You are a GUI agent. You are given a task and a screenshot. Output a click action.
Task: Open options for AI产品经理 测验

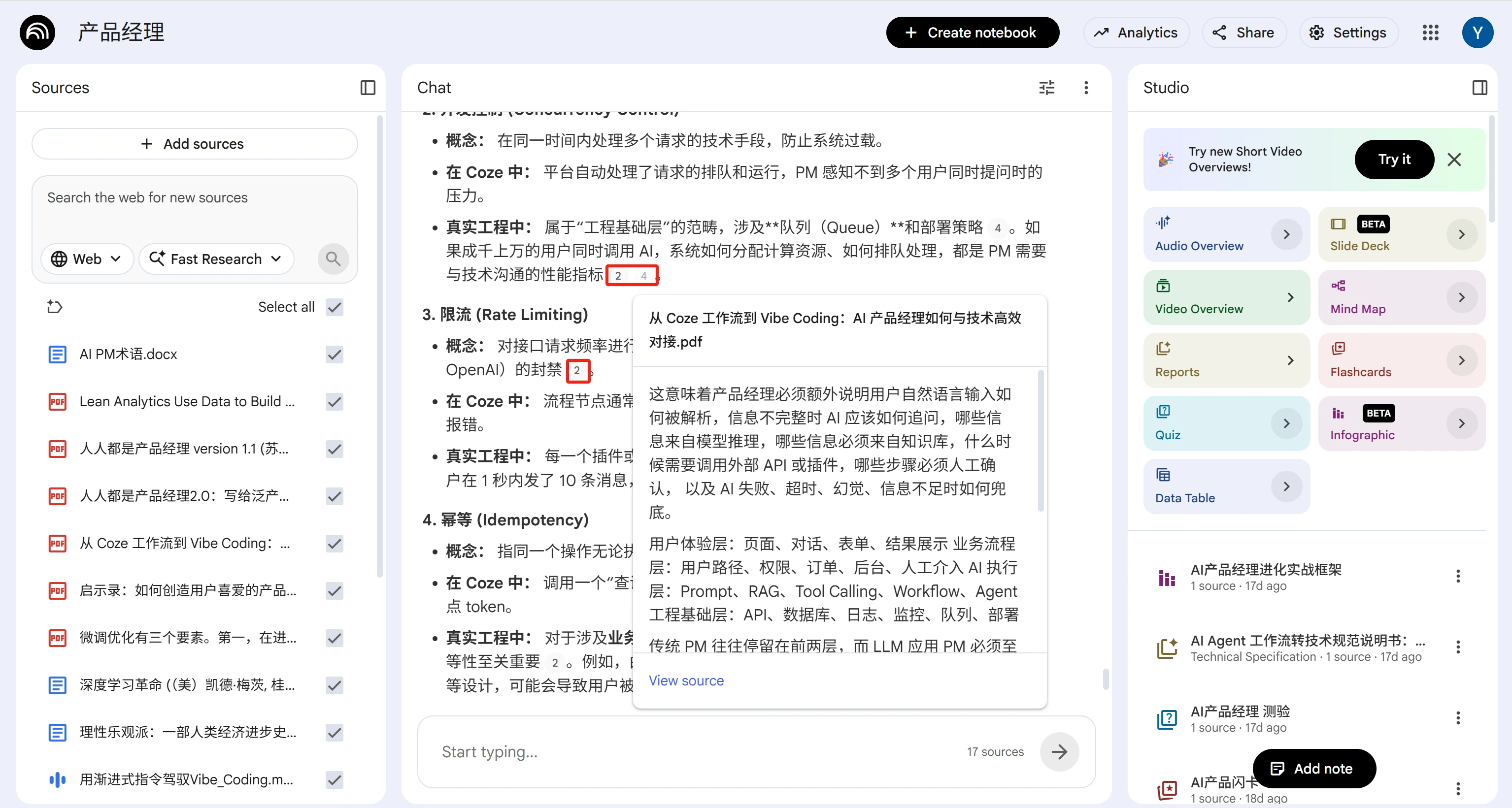(x=1457, y=718)
